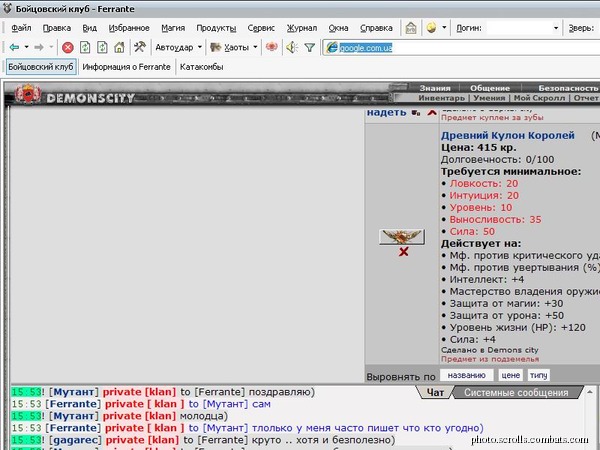600x450 pixels.
Task: Open dropdown arrow next to back button
Action: pyautogui.click(x=26, y=47)
